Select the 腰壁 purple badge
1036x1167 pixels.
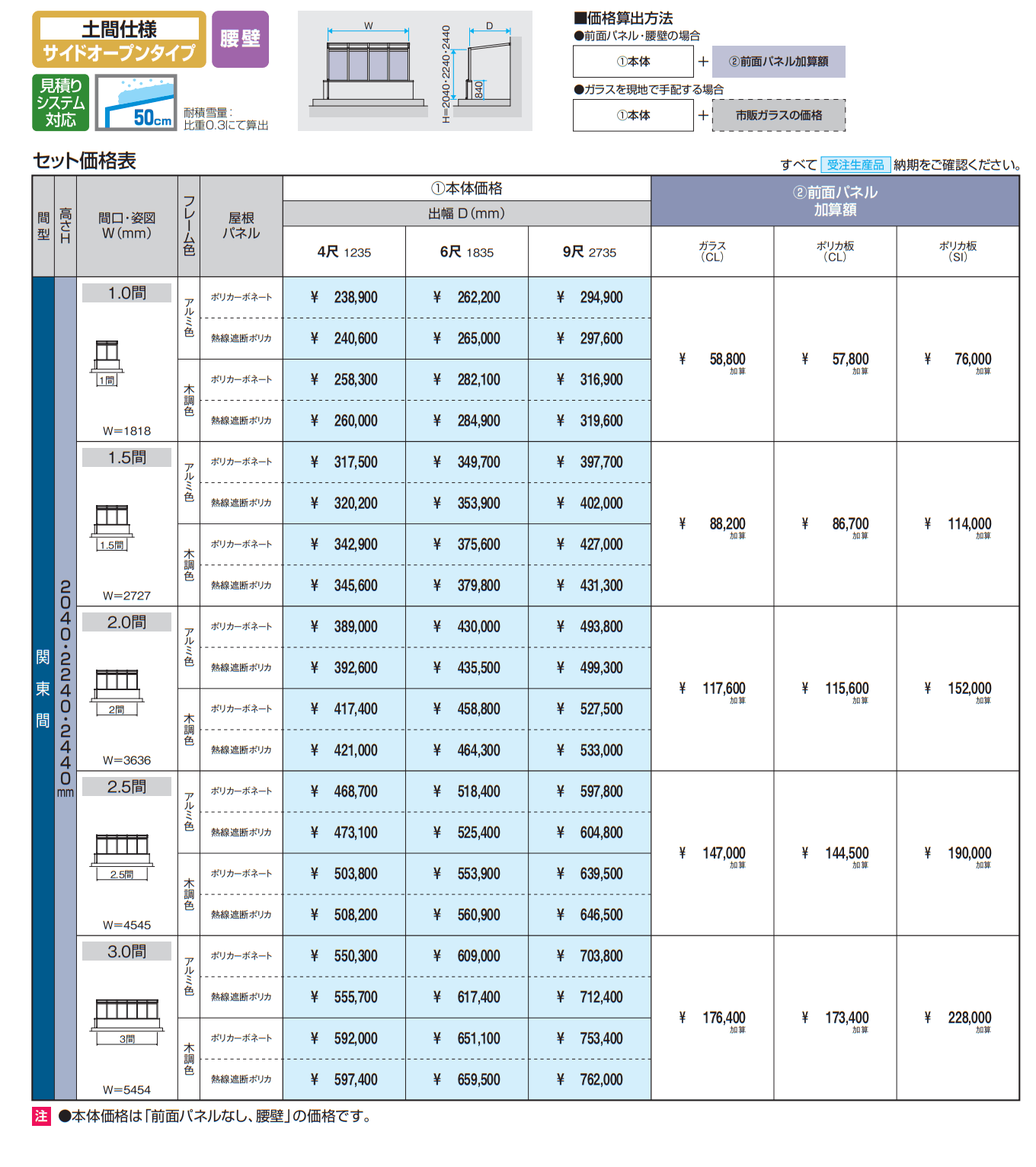click(240, 40)
